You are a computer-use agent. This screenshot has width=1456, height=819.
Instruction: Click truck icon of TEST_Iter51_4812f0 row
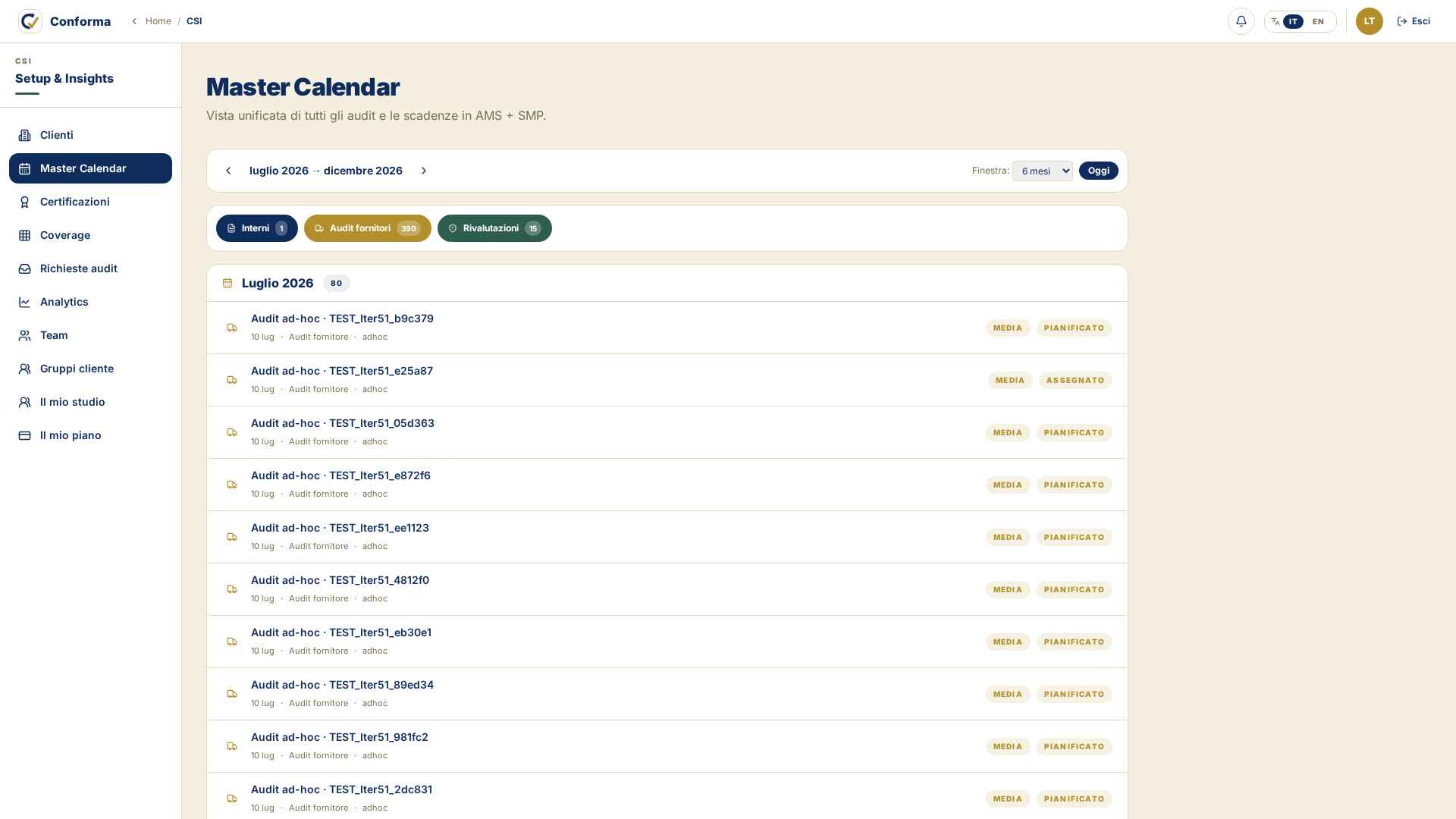click(232, 589)
